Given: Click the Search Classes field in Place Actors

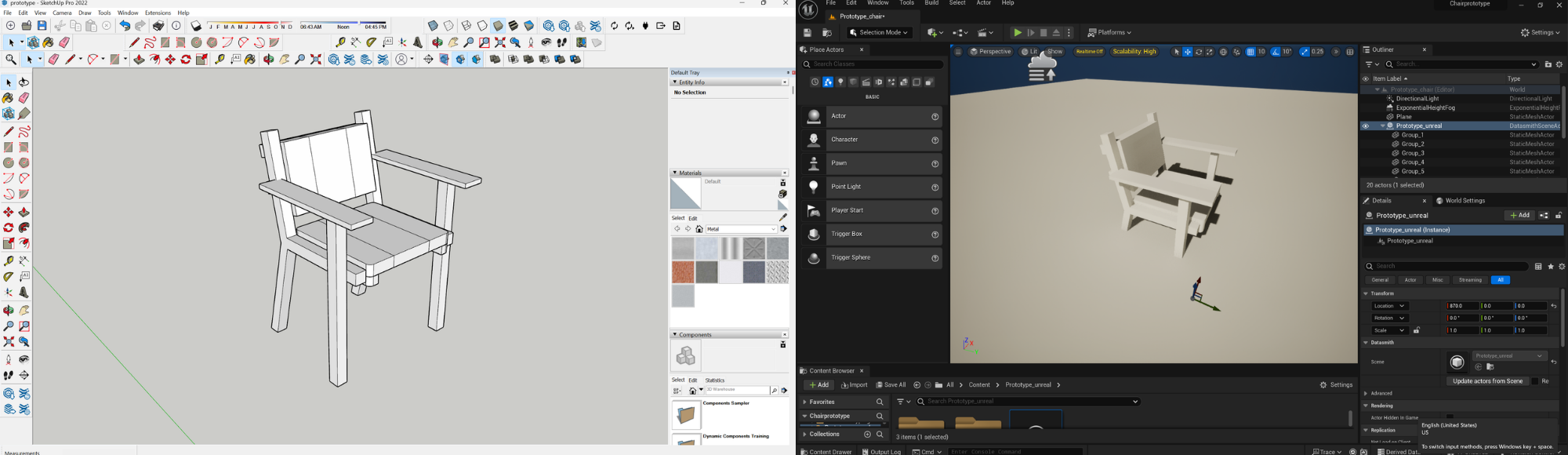Looking at the screenshot, I should [873, 64].
